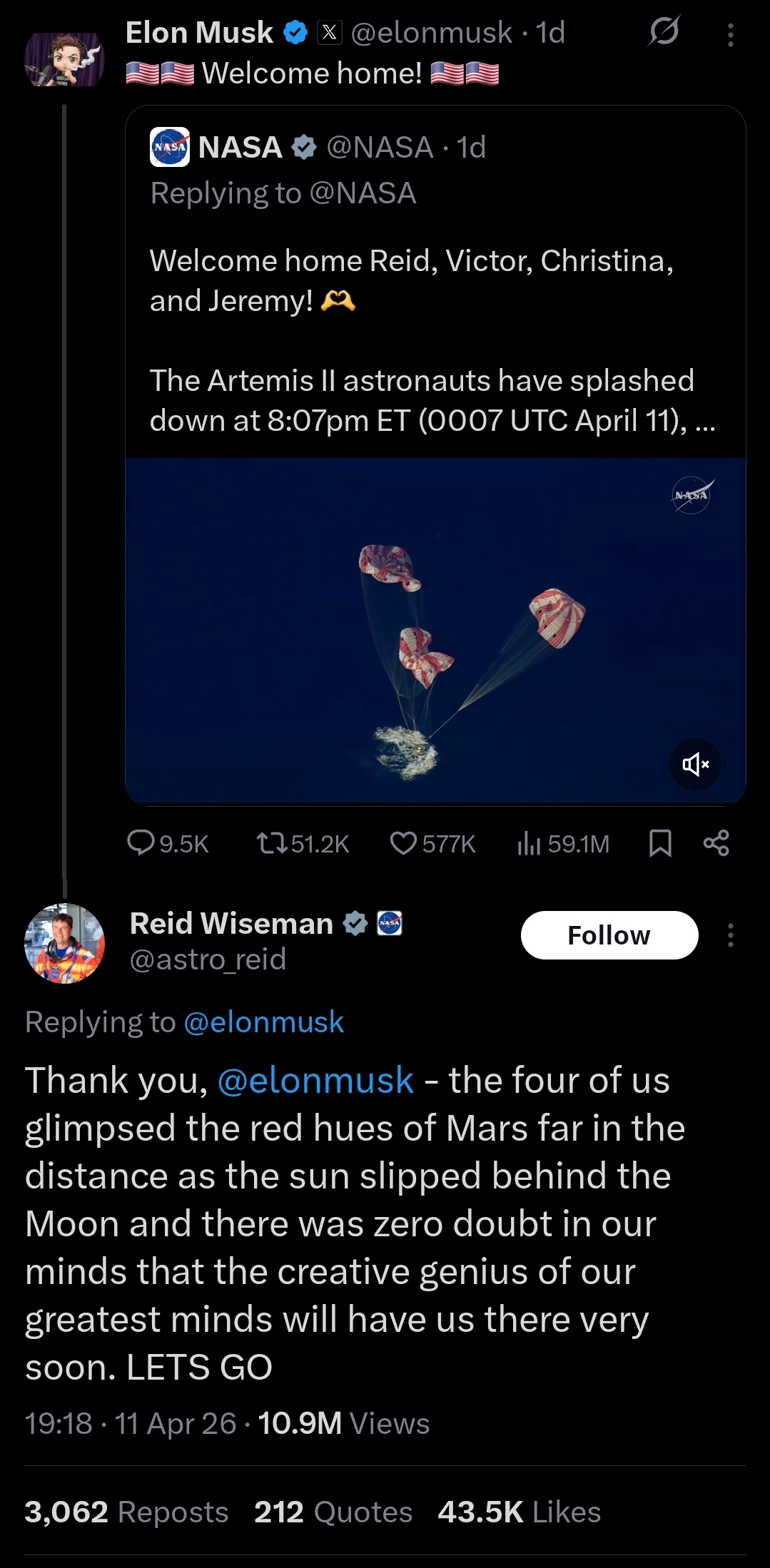Bookmark Elon Musk's post

click(660, 844)
